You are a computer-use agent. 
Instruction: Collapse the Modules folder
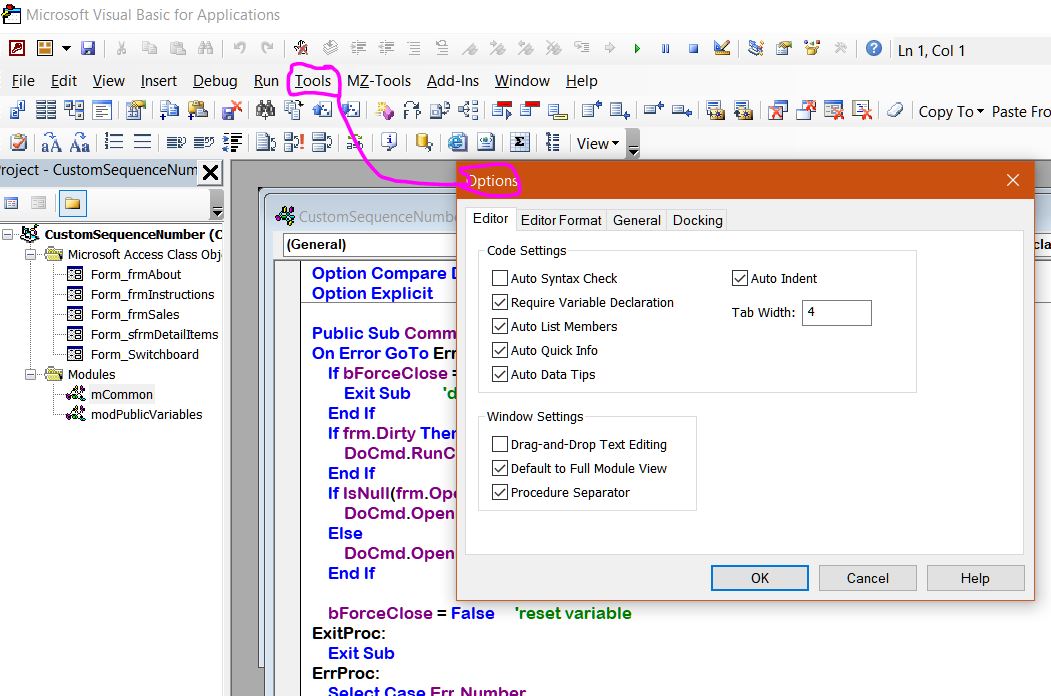(30, 374)
